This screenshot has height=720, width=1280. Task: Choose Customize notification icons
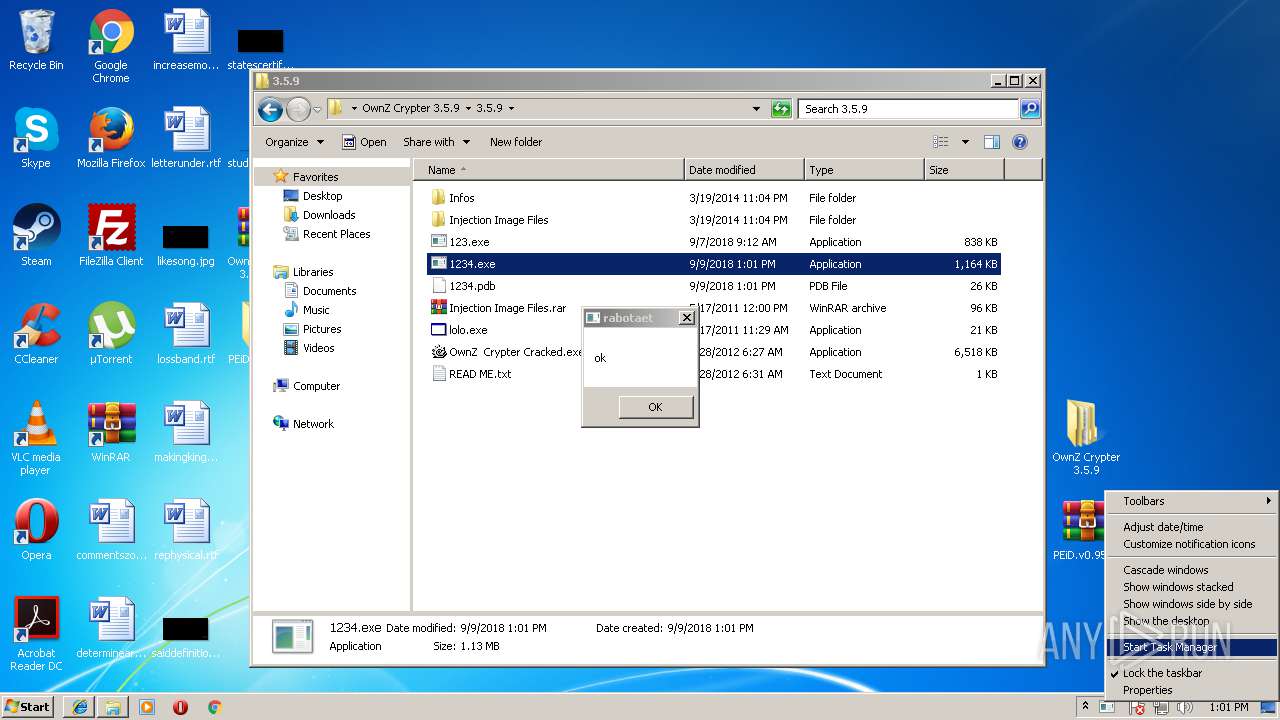click(x=1192, y=544)
